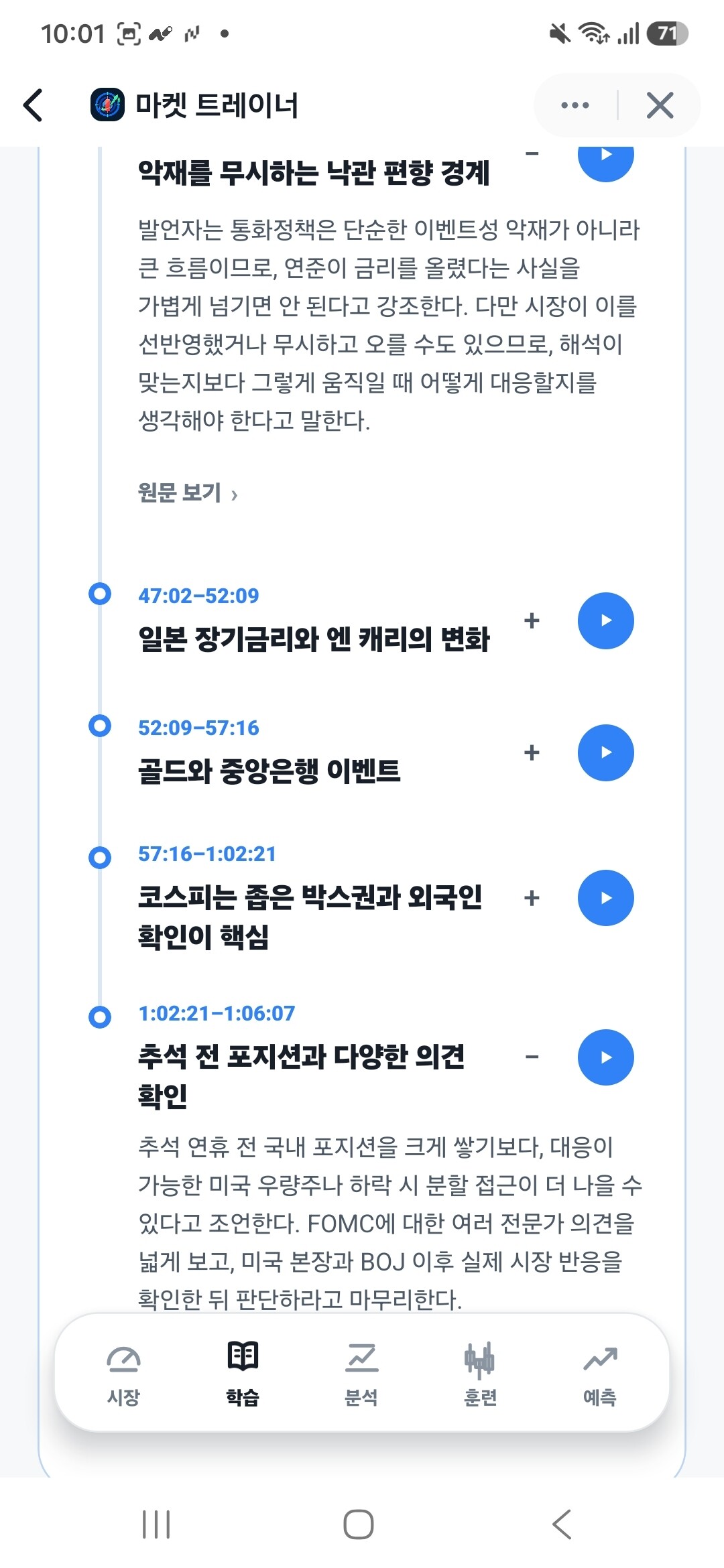Expand the 골드와 중앙은행 이벤트 section
Viewport: 724px width, 1568px height.
click(x=532, y=753)
